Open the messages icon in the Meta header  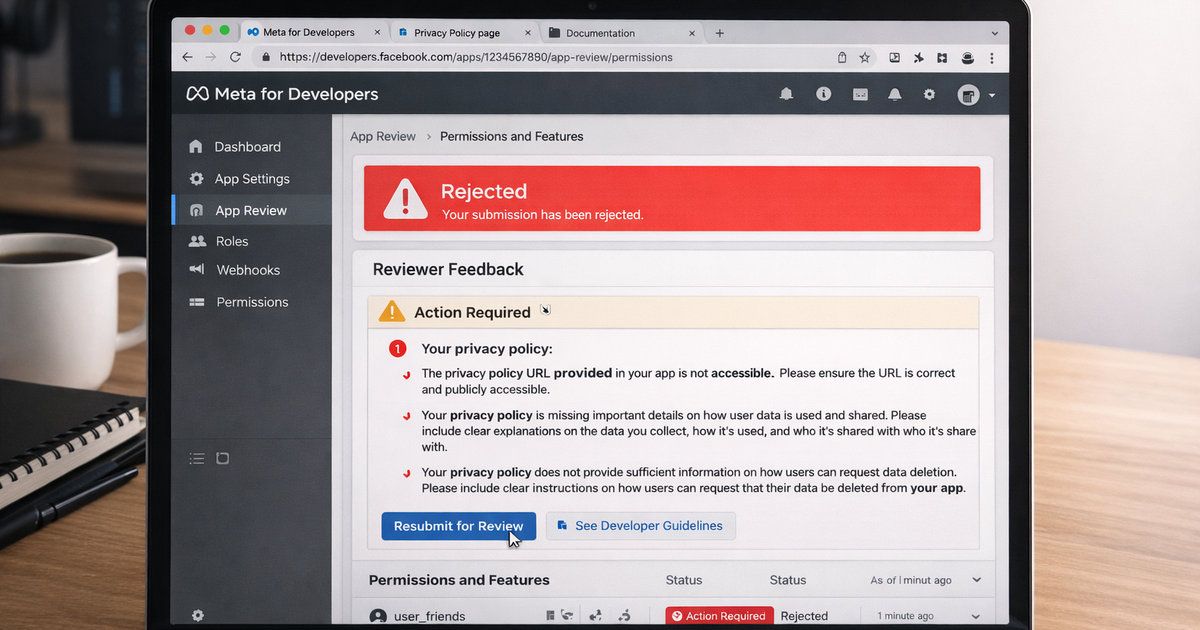tap(860, 94)
